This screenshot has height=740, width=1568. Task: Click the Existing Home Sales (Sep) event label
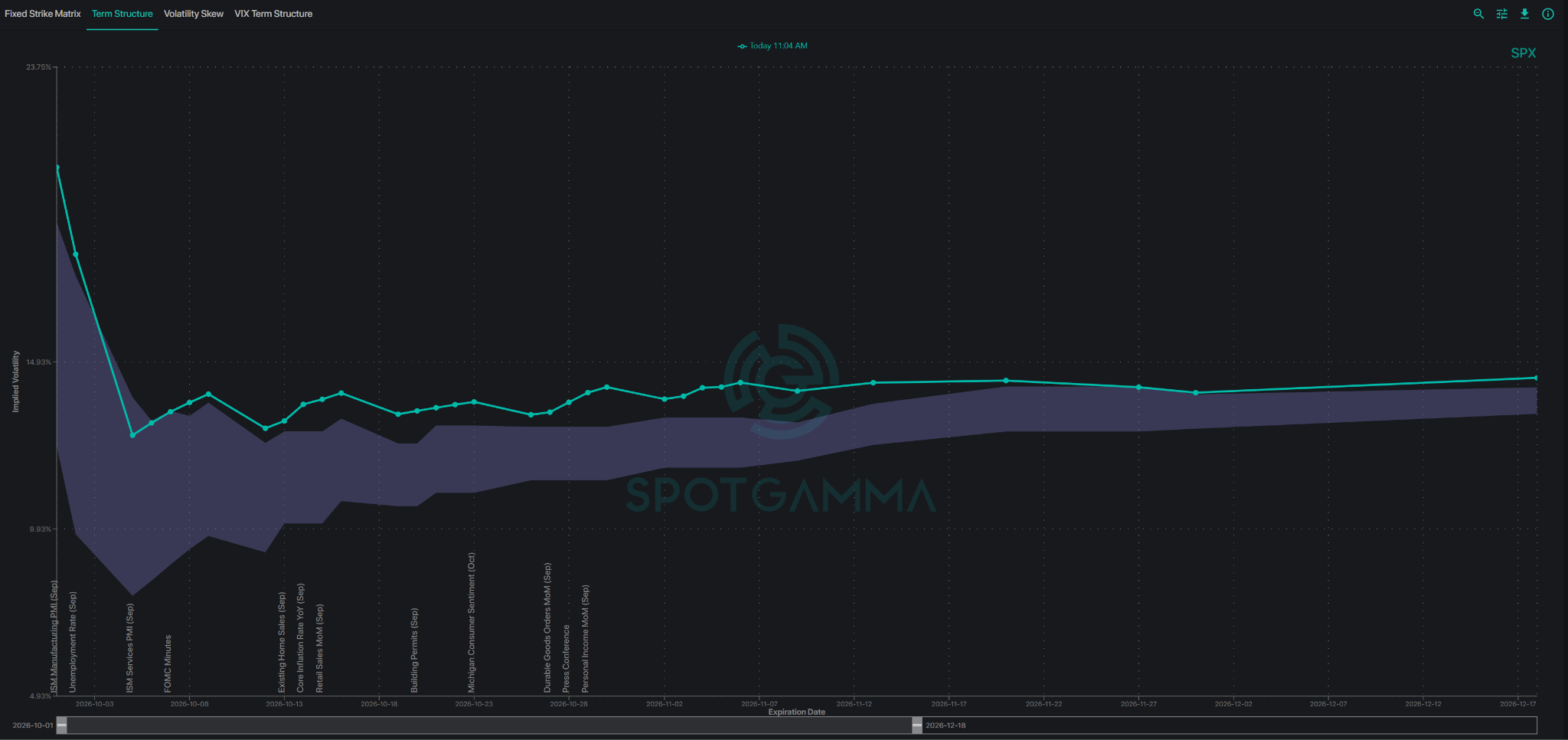pyautogui.click(x=282, y=642)
